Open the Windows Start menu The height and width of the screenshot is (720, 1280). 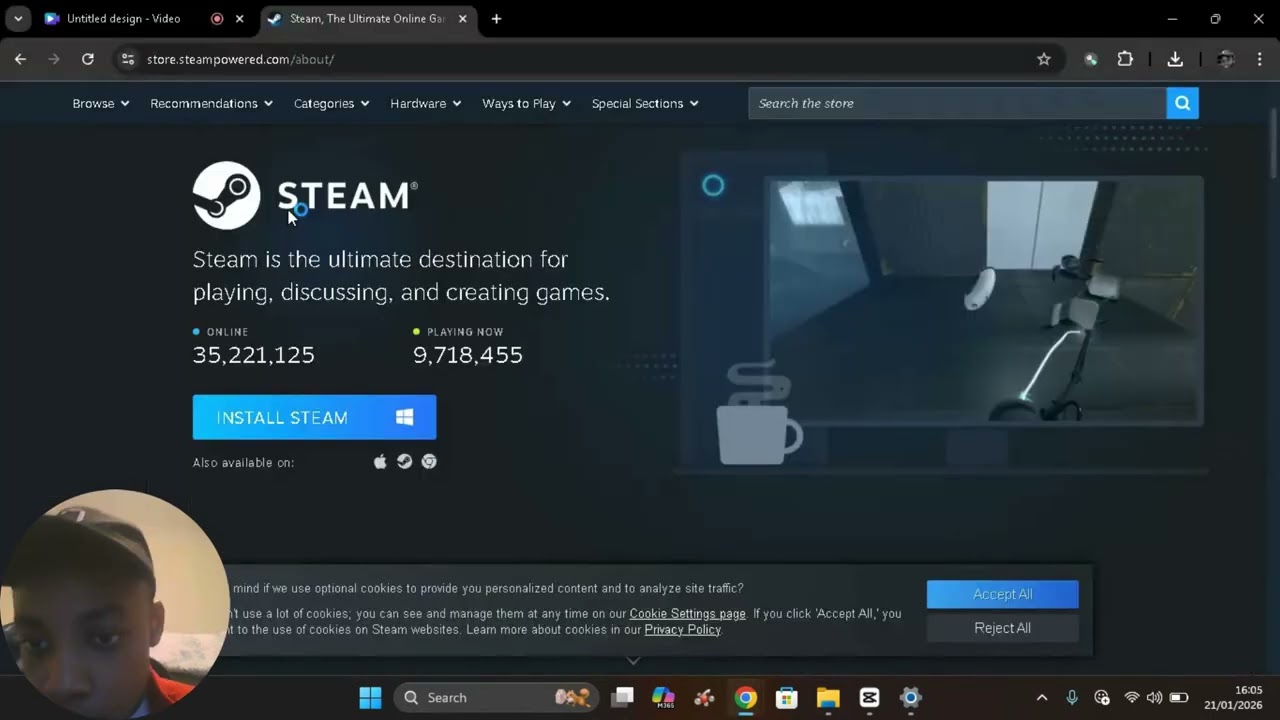point(370,698)
